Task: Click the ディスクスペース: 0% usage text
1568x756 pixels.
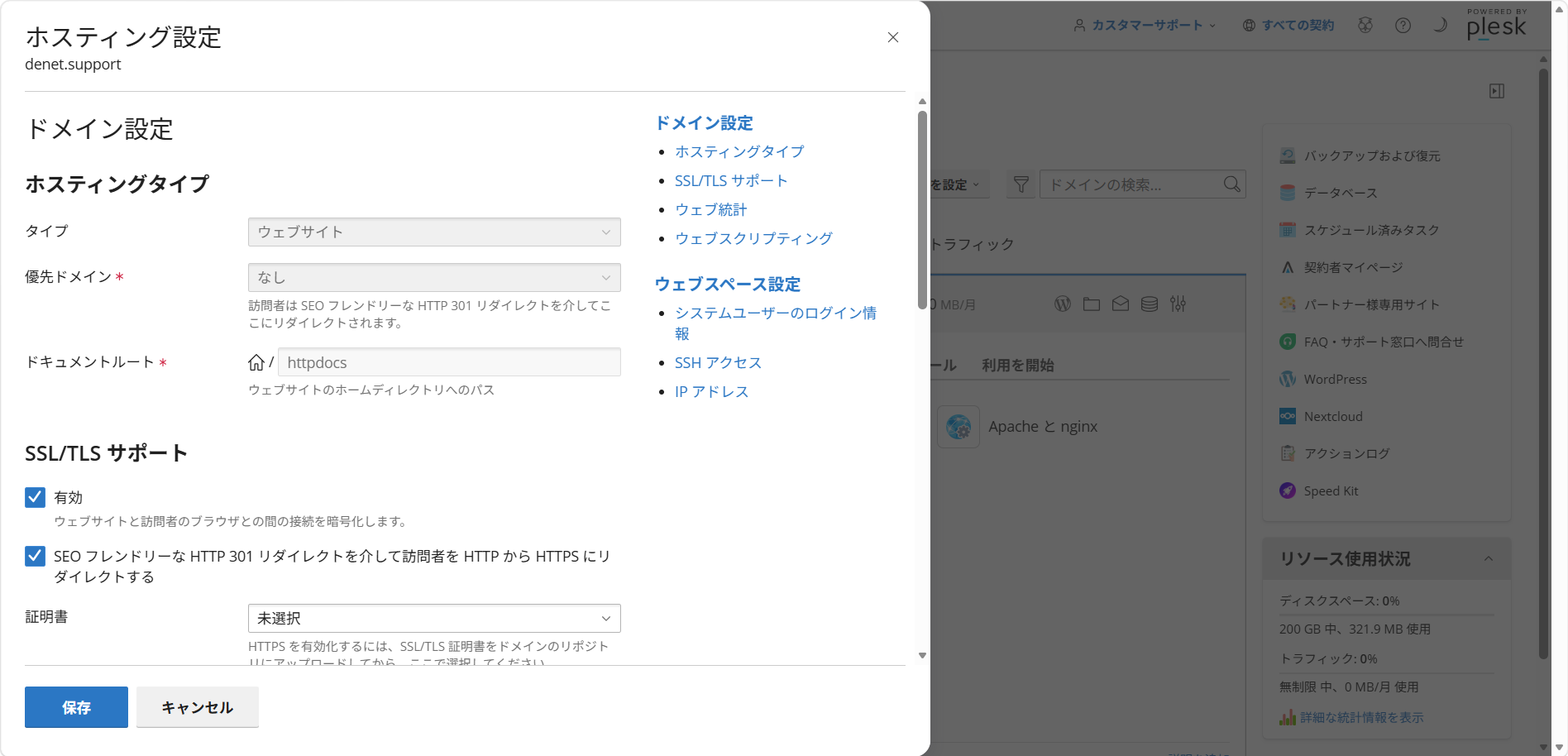Action: [1340, 600]
